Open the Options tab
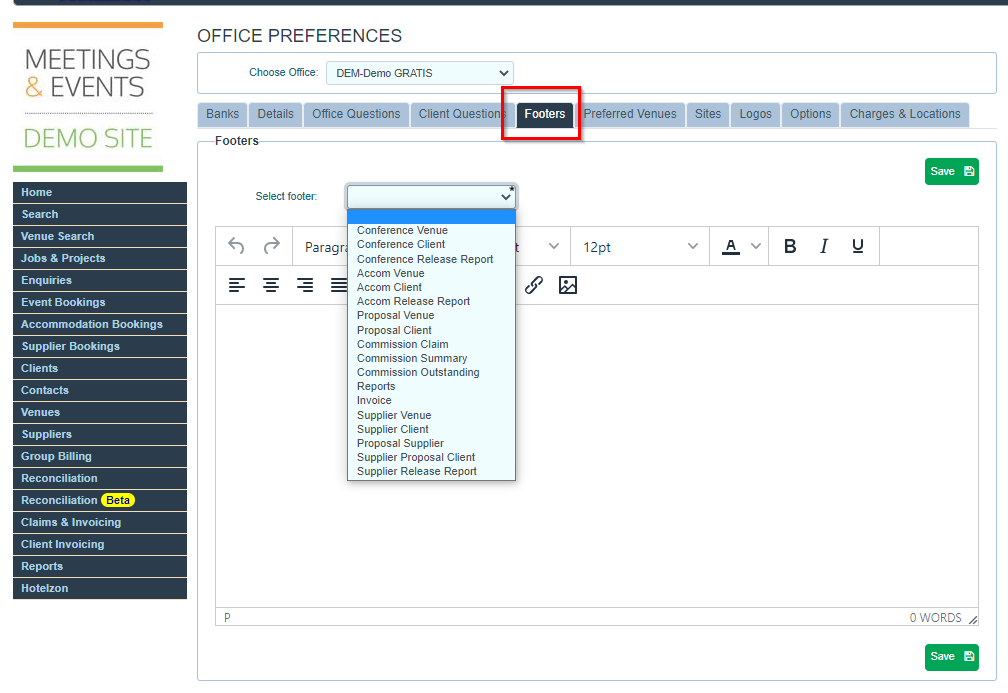 pos(811,114)
